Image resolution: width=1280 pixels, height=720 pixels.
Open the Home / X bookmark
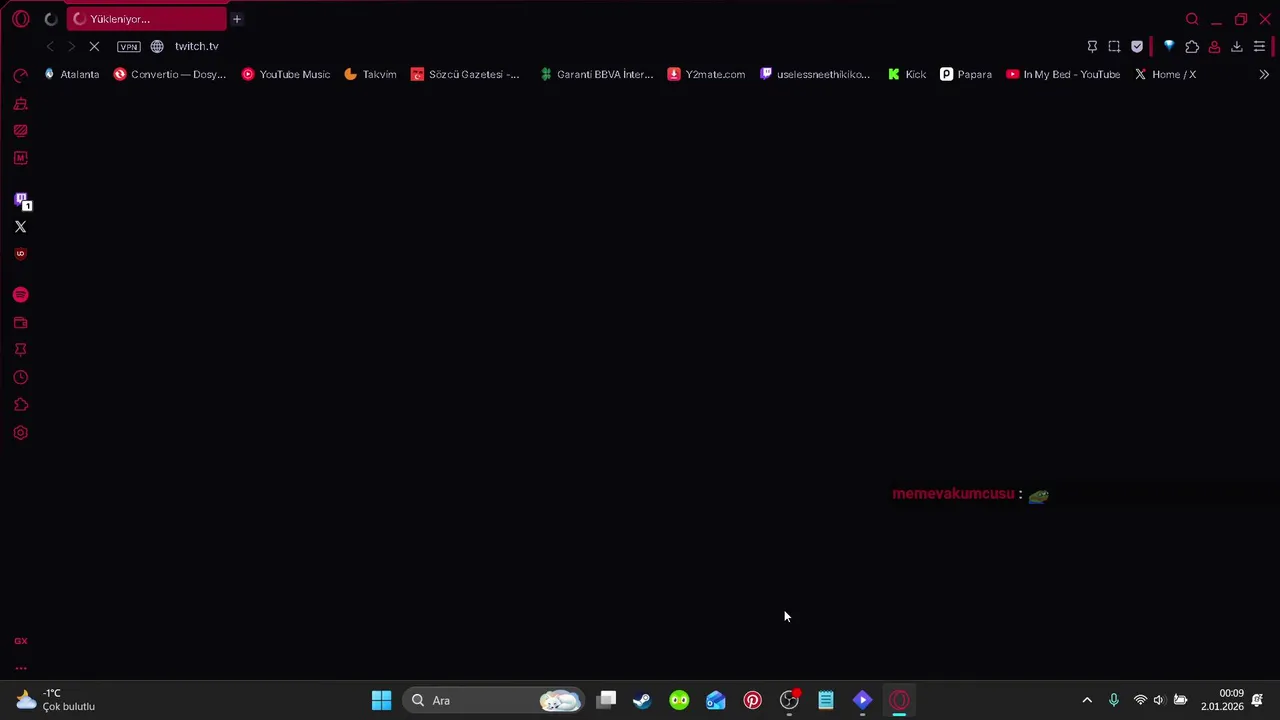point(1165,74)
